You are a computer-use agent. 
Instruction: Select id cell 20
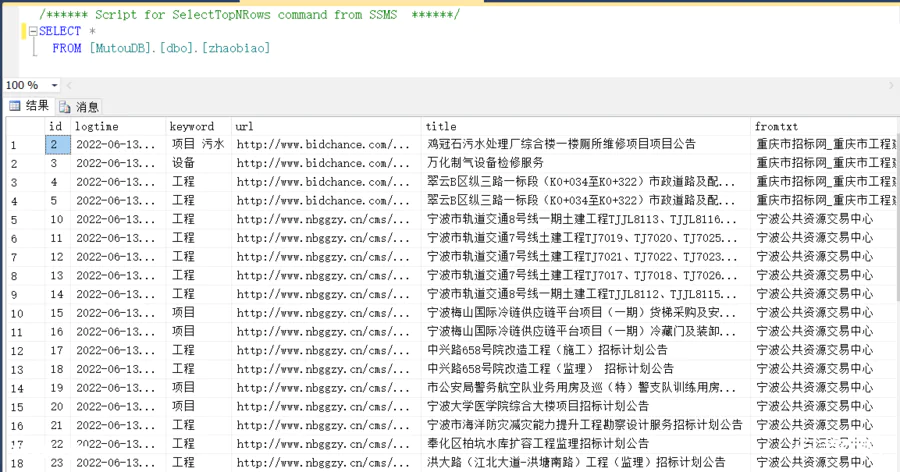pyautogui.click(x=57, y=407)
